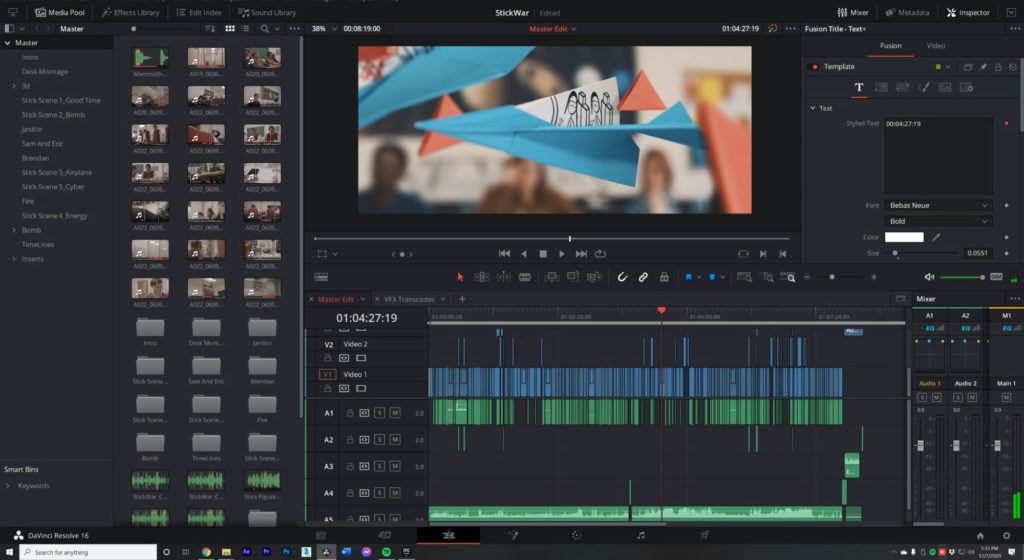Toggle the Position Lock padlock icon
The height and width of the screenshot is (560, 1024).
coord(664,277)
